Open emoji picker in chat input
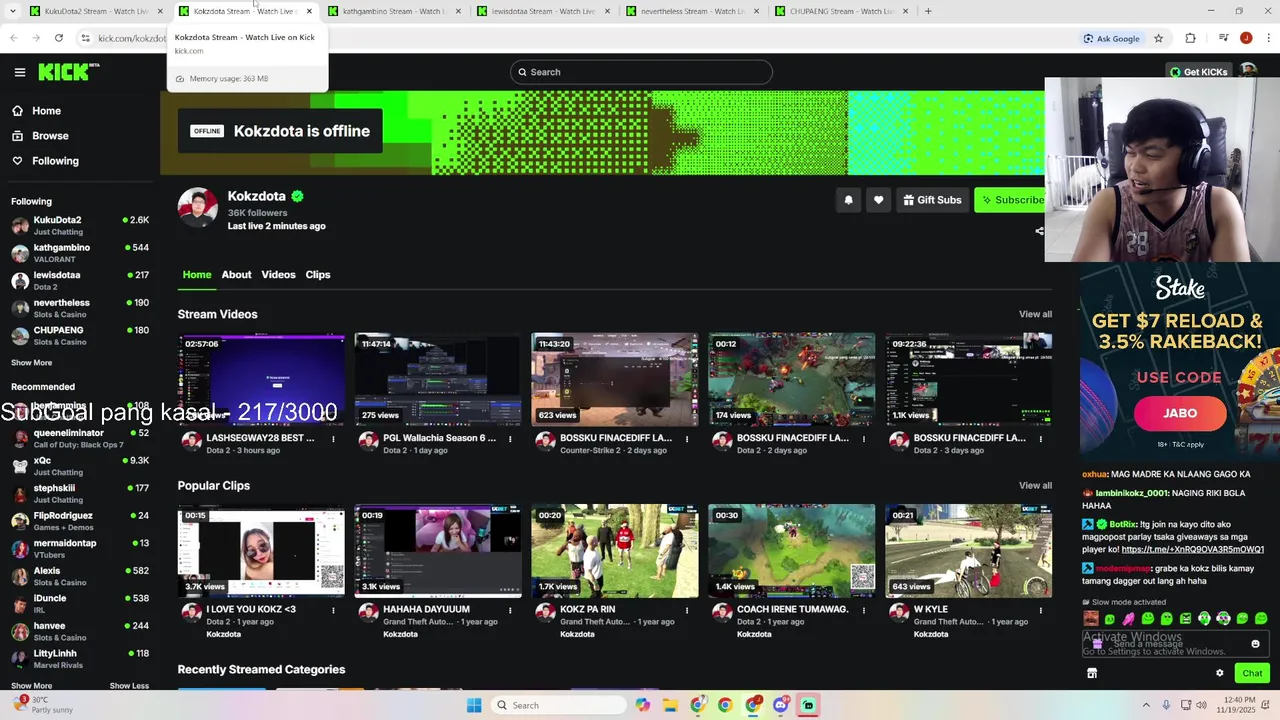 pos(1255,644)
